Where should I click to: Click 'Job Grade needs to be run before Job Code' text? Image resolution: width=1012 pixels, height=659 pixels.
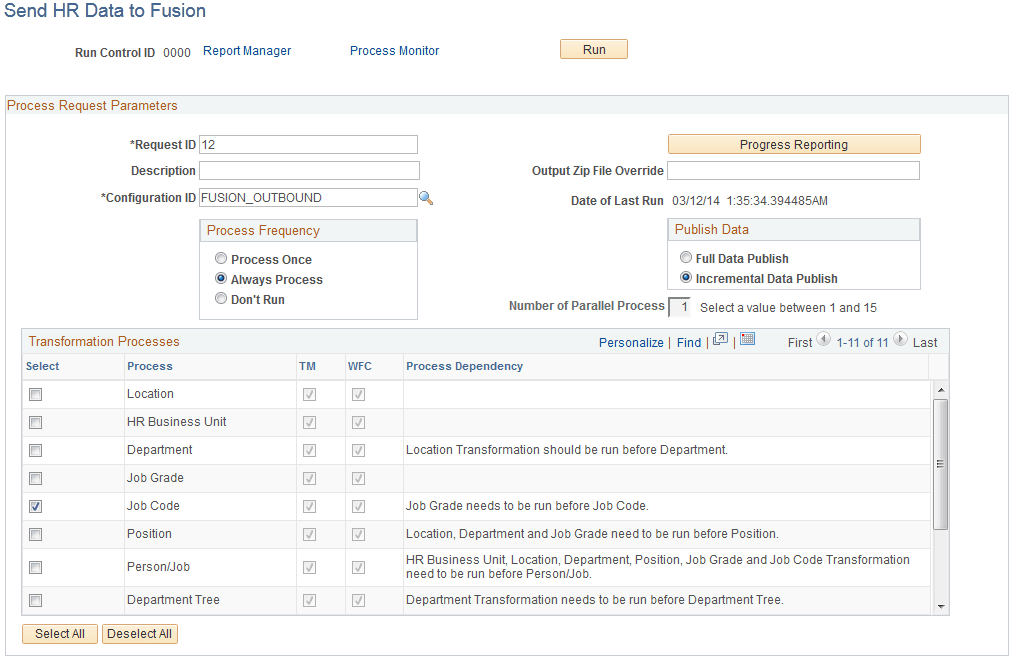527,506
